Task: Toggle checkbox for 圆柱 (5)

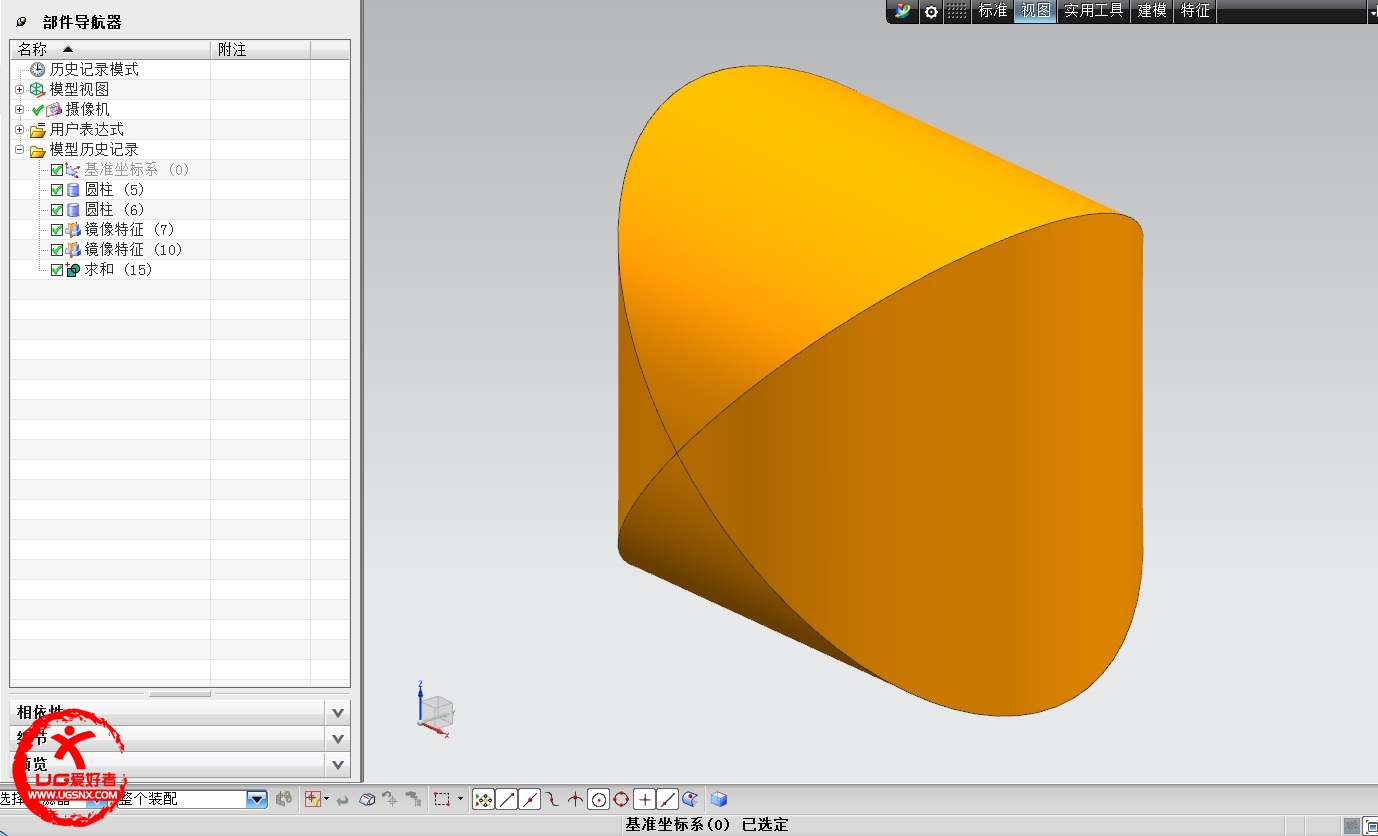Action: 57,190
